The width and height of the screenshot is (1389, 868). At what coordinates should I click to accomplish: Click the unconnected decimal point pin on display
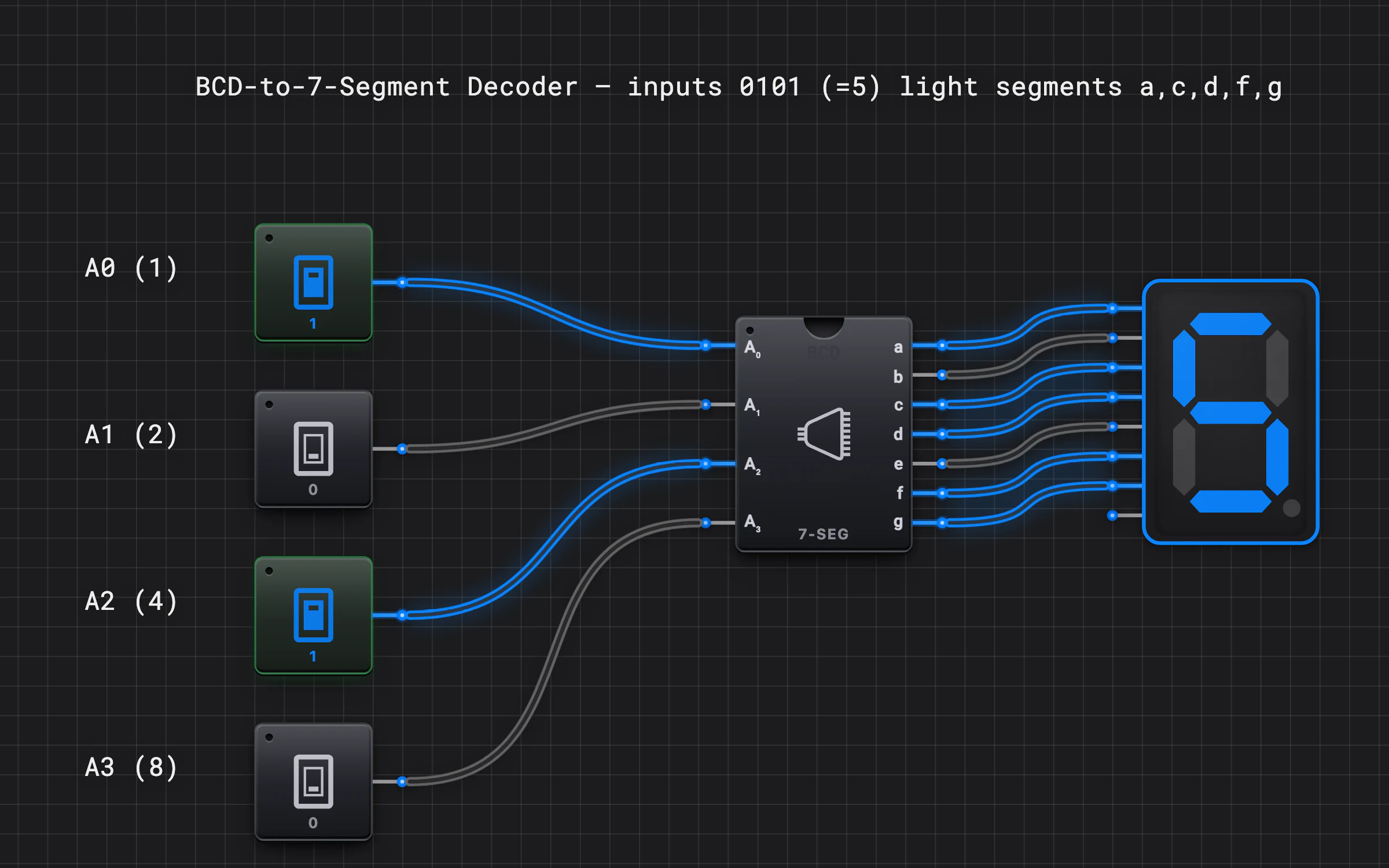pos(1112,515)
